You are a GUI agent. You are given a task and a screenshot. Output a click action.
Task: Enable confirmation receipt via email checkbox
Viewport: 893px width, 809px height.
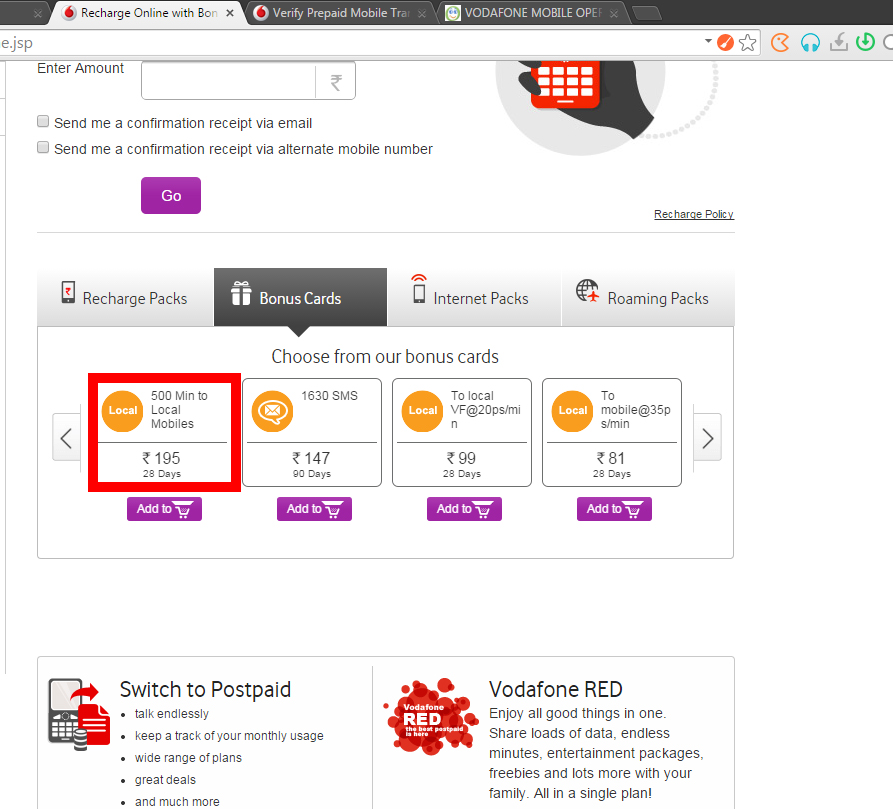[43, 122]
